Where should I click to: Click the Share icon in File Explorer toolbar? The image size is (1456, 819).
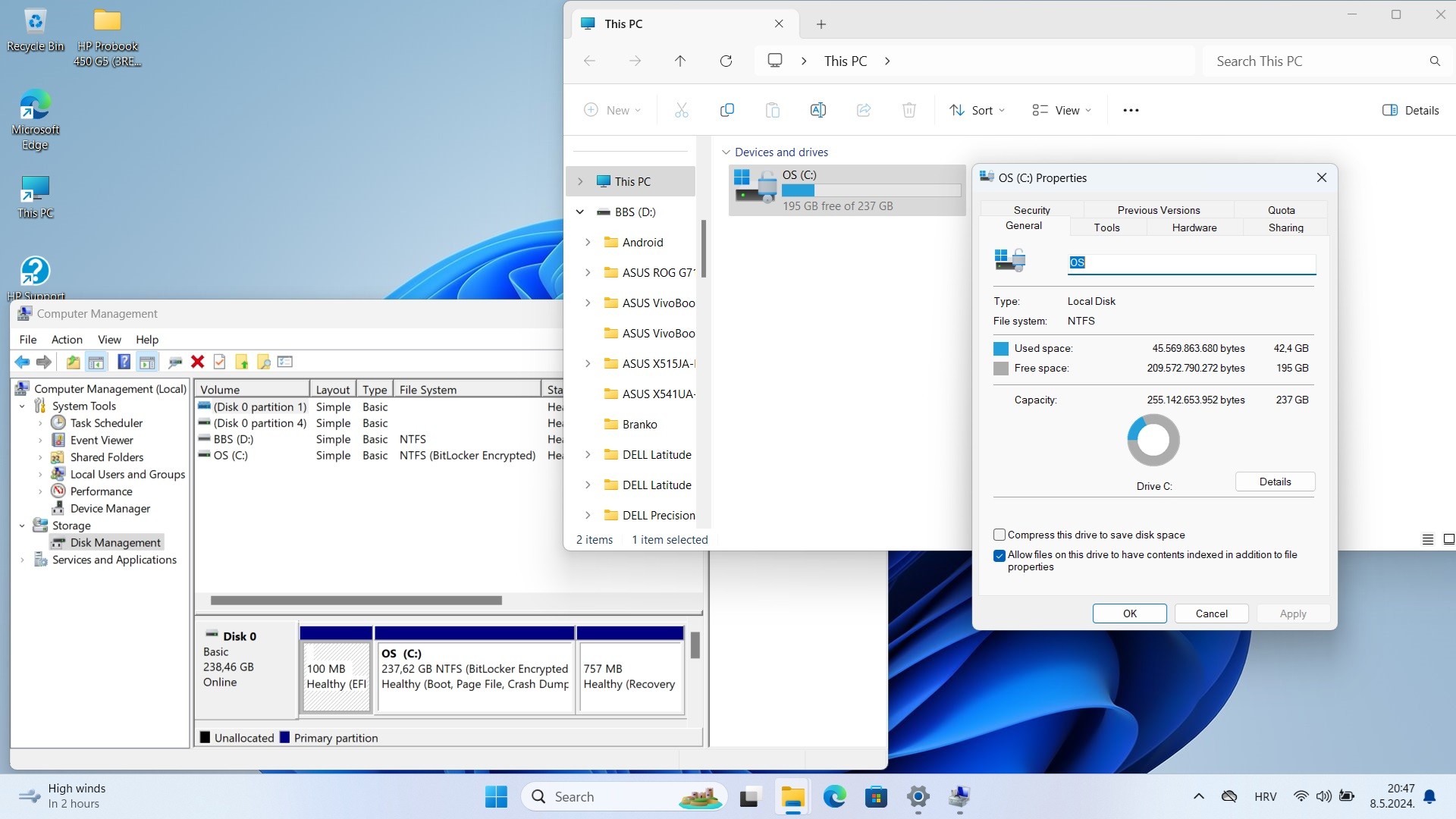(x=863, y=110)
